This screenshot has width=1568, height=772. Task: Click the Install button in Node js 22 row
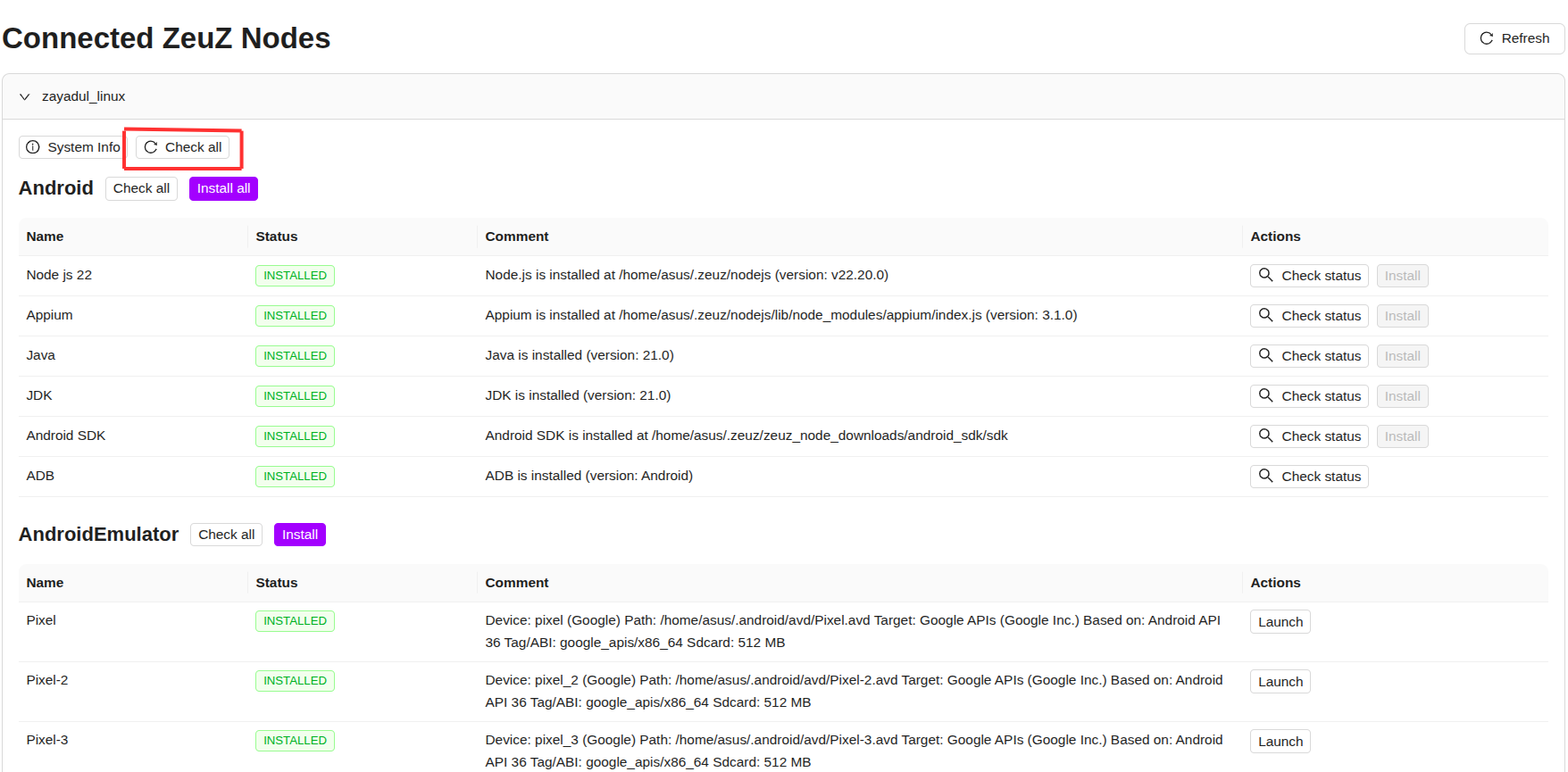pyautogui.click(x=1402, y=276)
